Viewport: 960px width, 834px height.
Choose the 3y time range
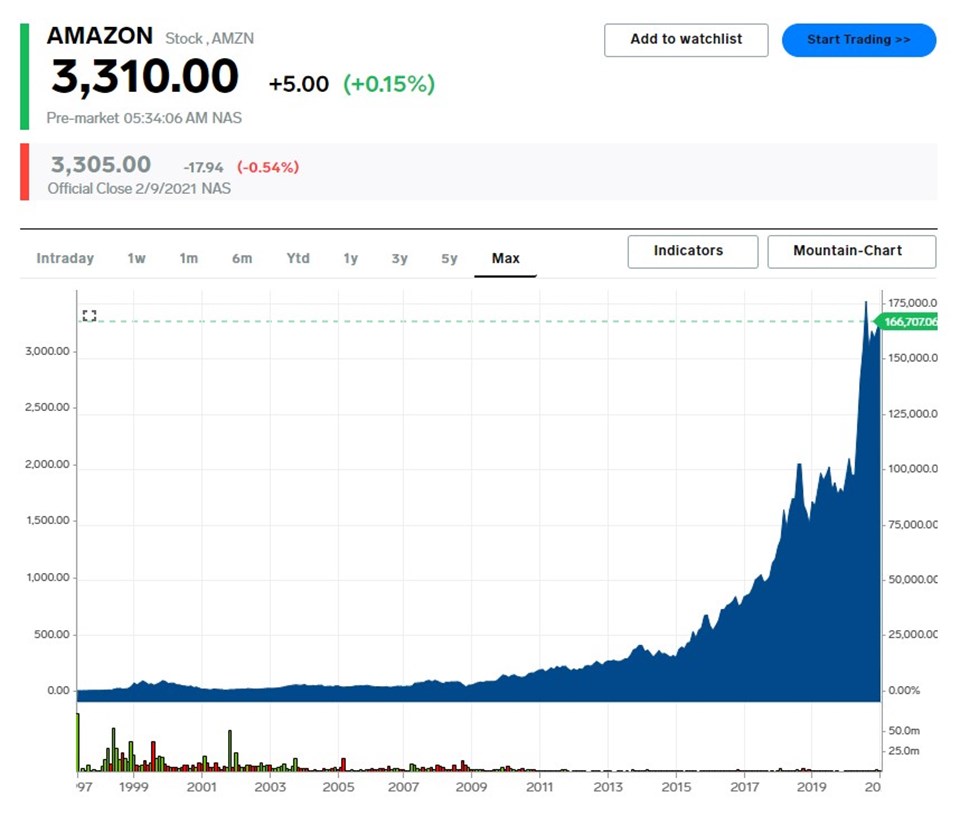[399, 258]
